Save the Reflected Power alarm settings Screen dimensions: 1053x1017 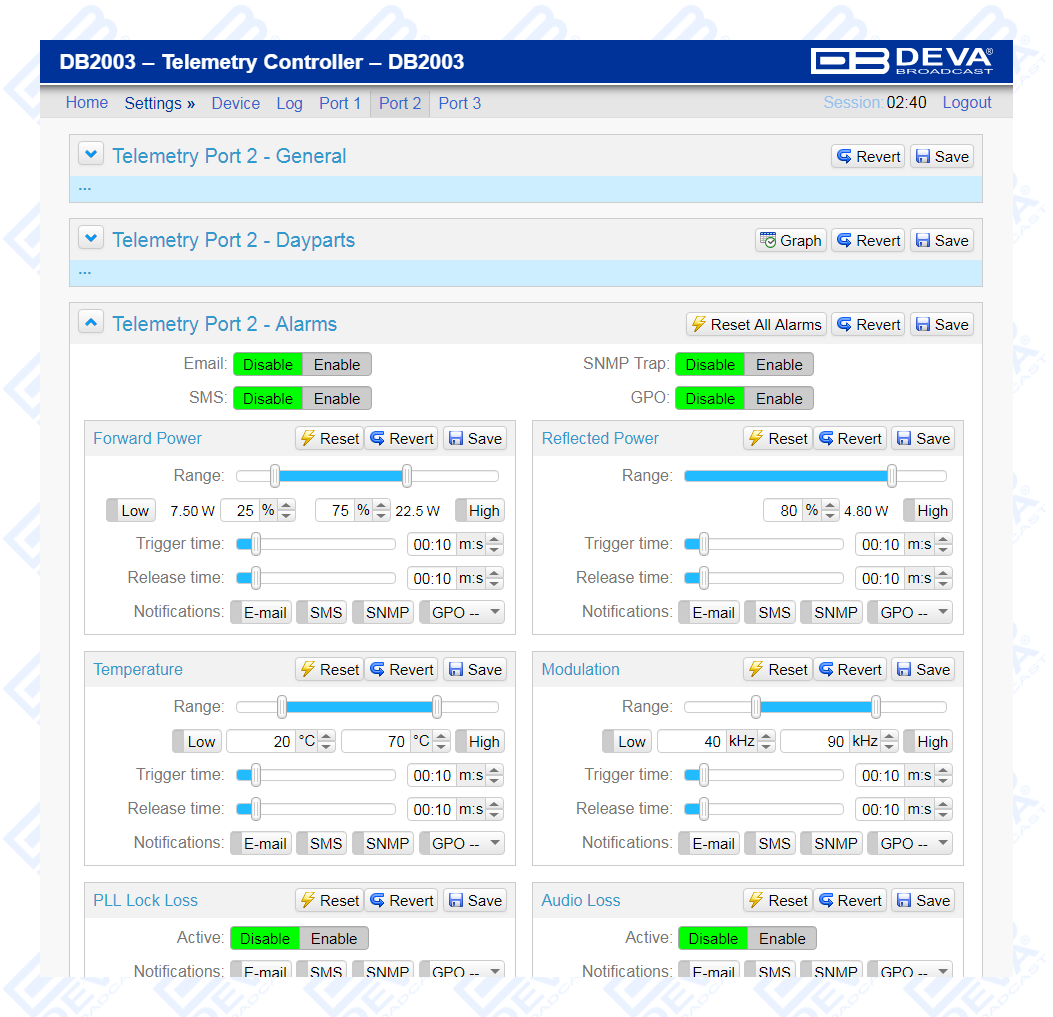click(x=922, y=438)
